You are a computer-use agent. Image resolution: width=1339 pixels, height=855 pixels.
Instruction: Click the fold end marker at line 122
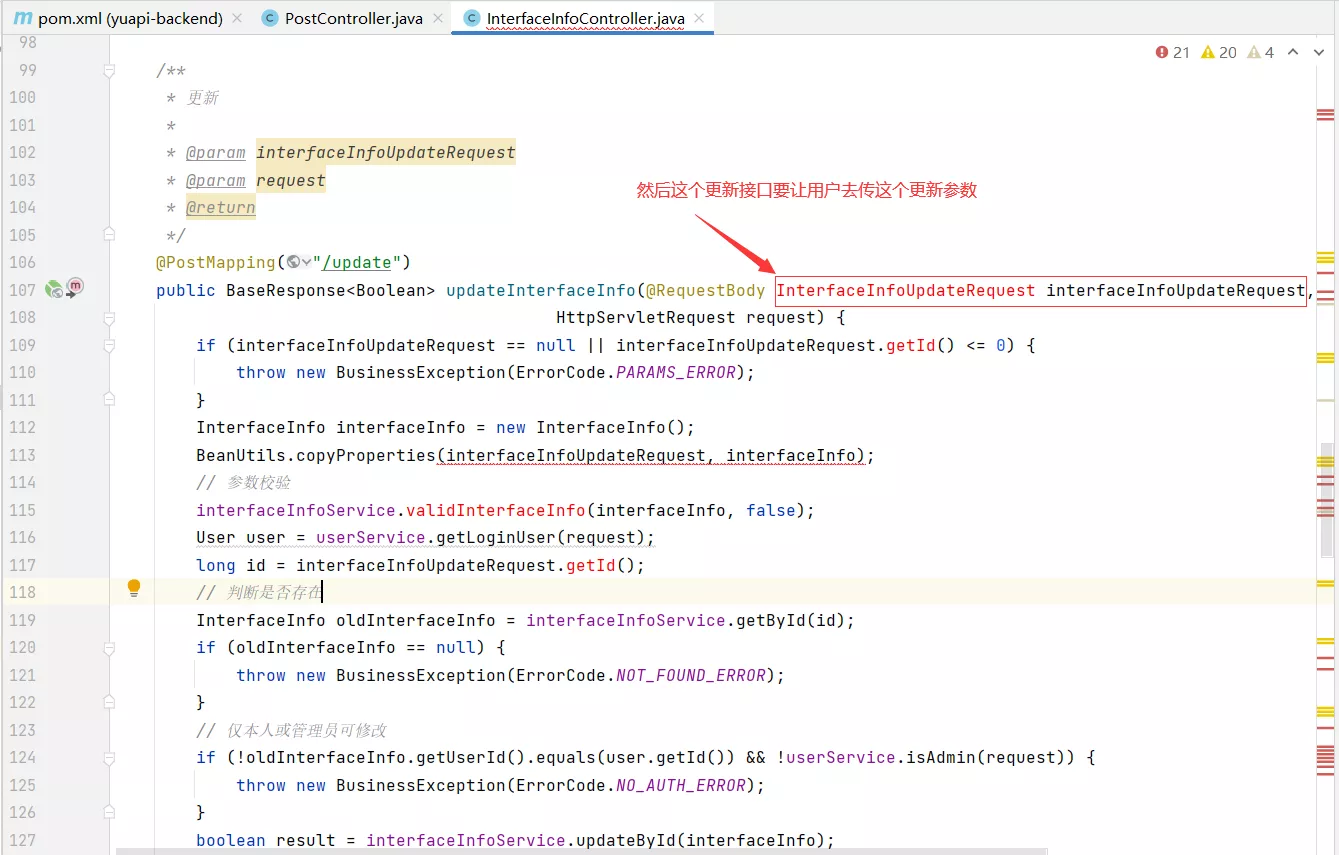[109, 702]
